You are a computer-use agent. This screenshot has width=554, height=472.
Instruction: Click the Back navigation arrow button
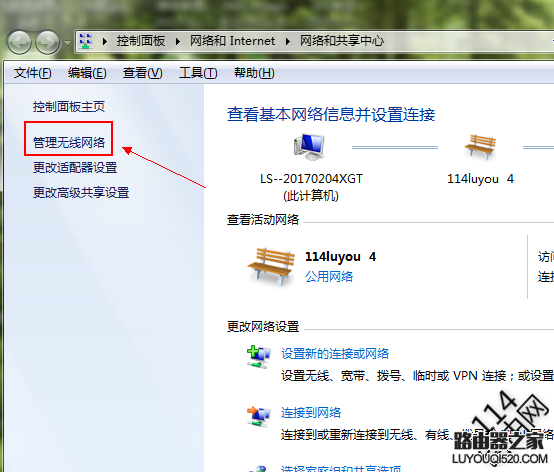point(19,42)
